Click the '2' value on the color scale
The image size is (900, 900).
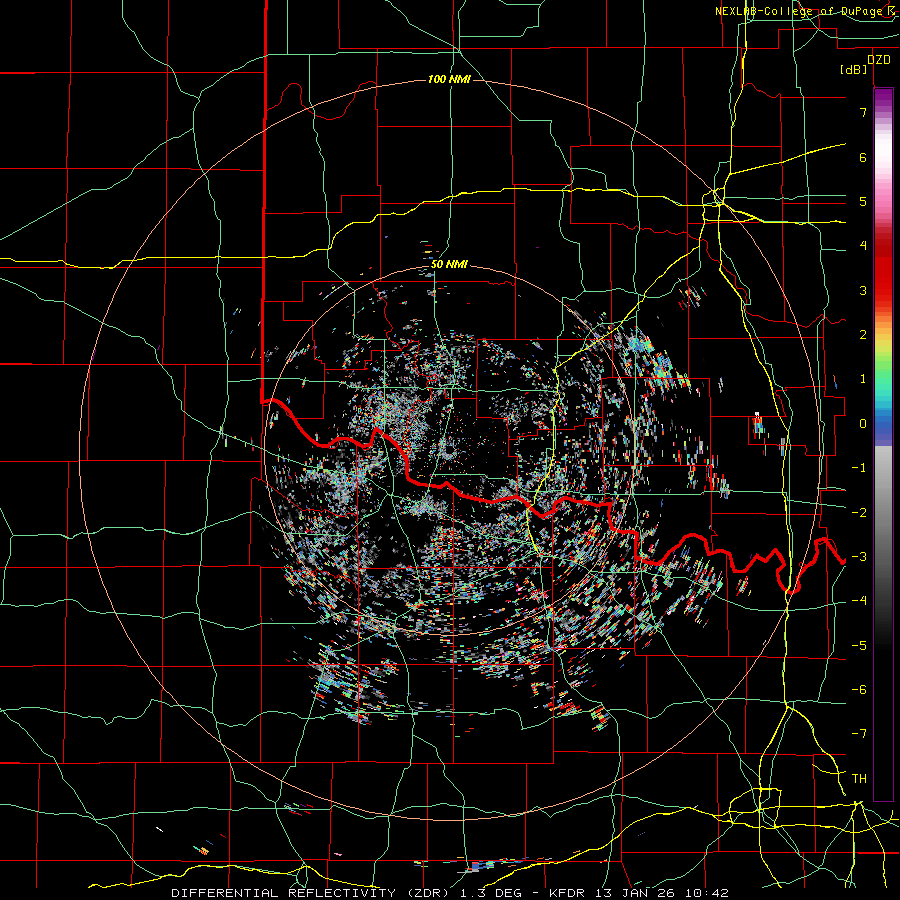[x=863, y=335]
